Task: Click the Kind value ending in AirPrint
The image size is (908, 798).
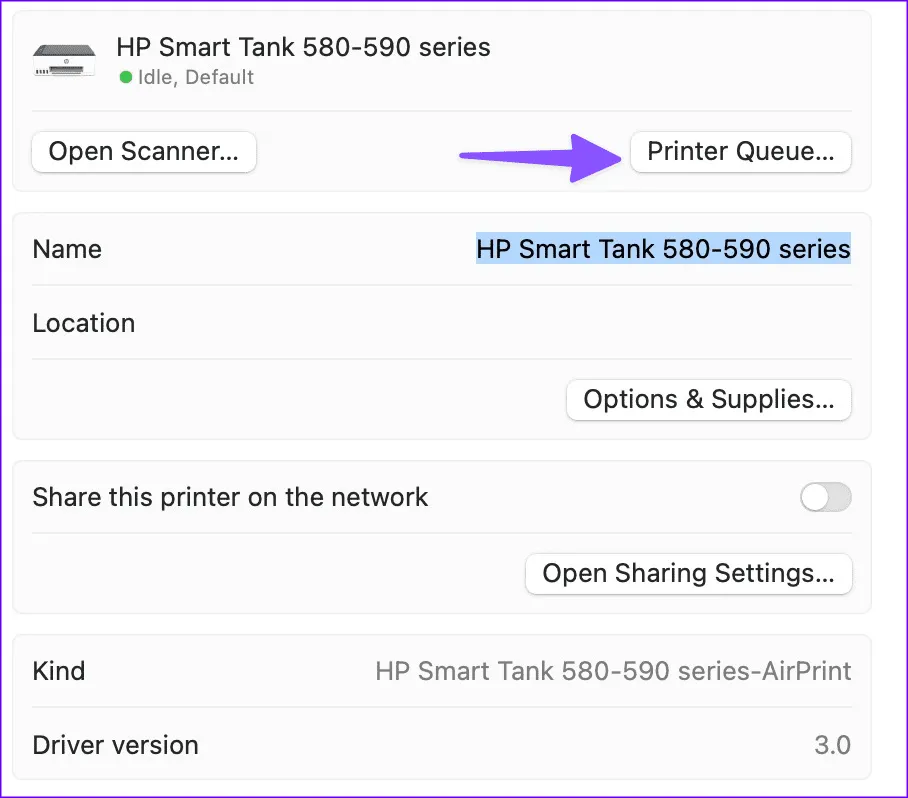Action: (613, 670)
